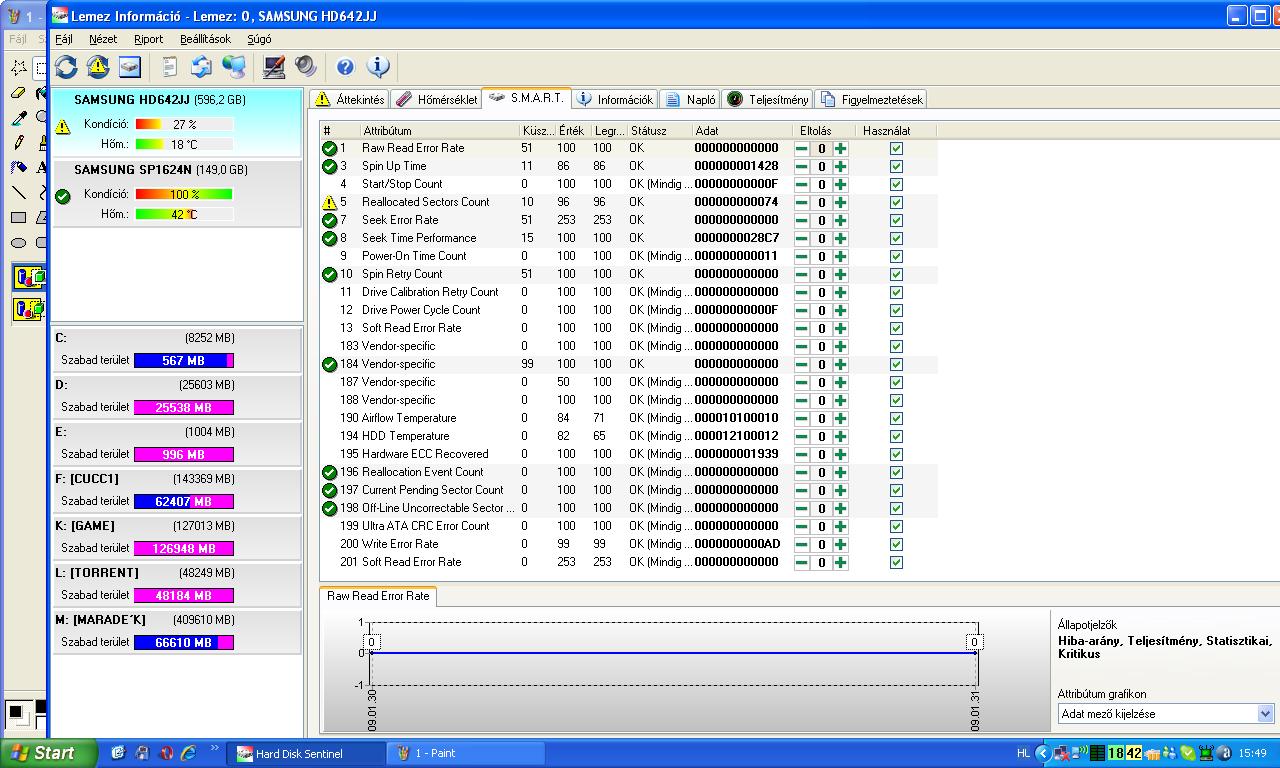Select the Ellipse tool in Paint window

click(18, 242)
